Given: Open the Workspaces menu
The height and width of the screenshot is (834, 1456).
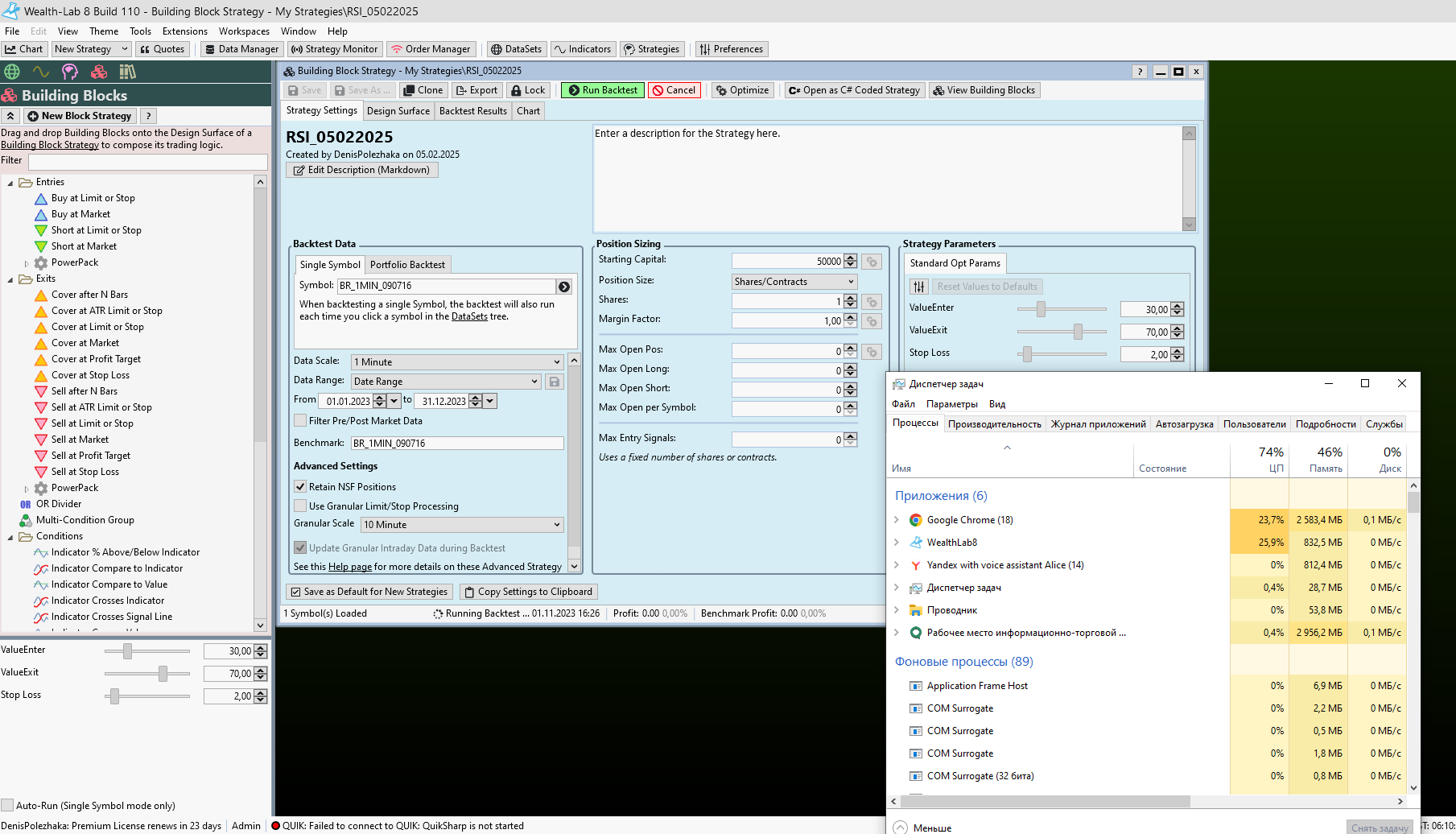Looking at the screenshot, I should pyautogui.click(x=244, y=31).
